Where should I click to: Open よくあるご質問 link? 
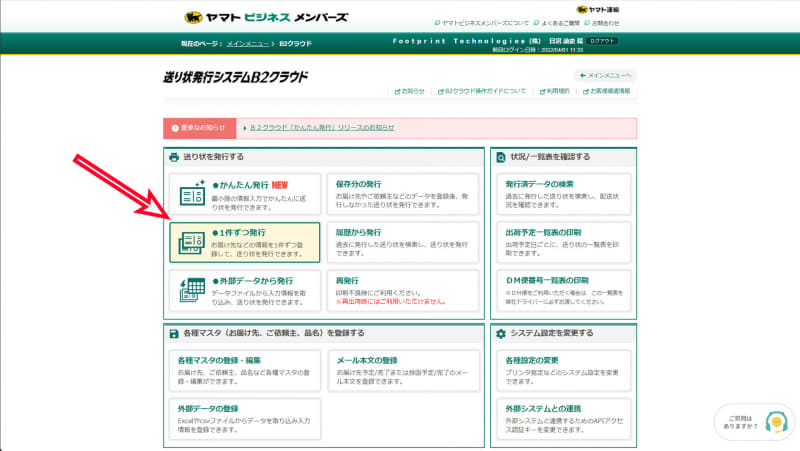pyautogui.click(x=556, y=23)
